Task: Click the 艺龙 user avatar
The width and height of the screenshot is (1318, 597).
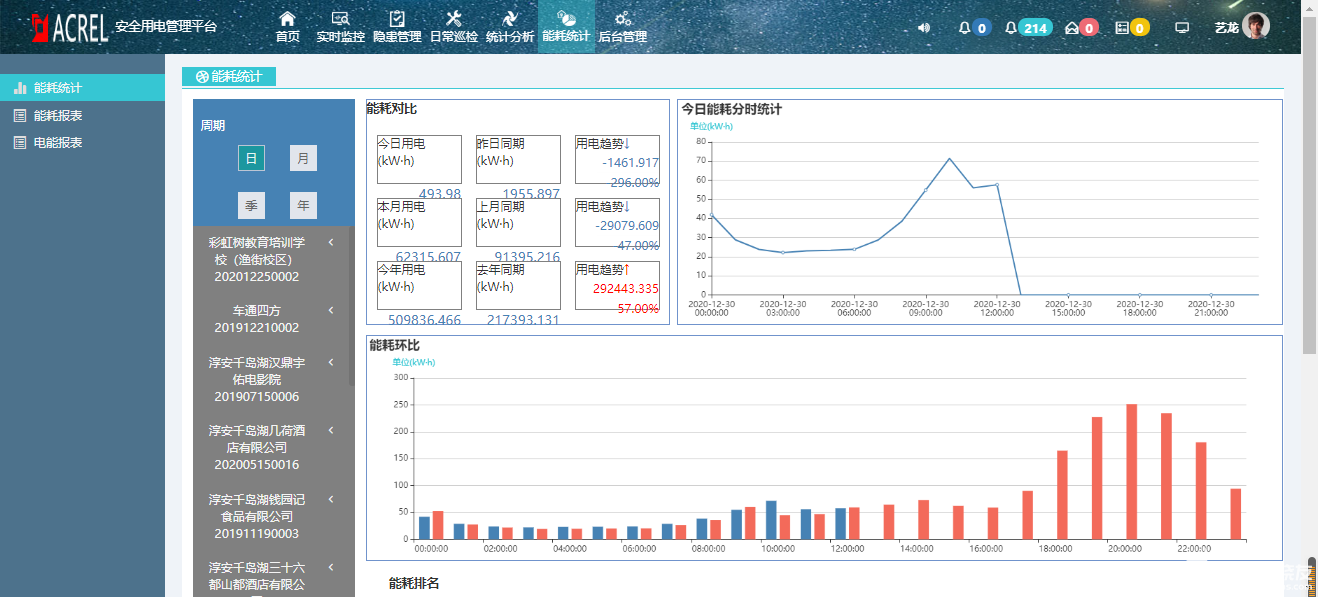Action: pyautogui.click(x=1256, y=27)
